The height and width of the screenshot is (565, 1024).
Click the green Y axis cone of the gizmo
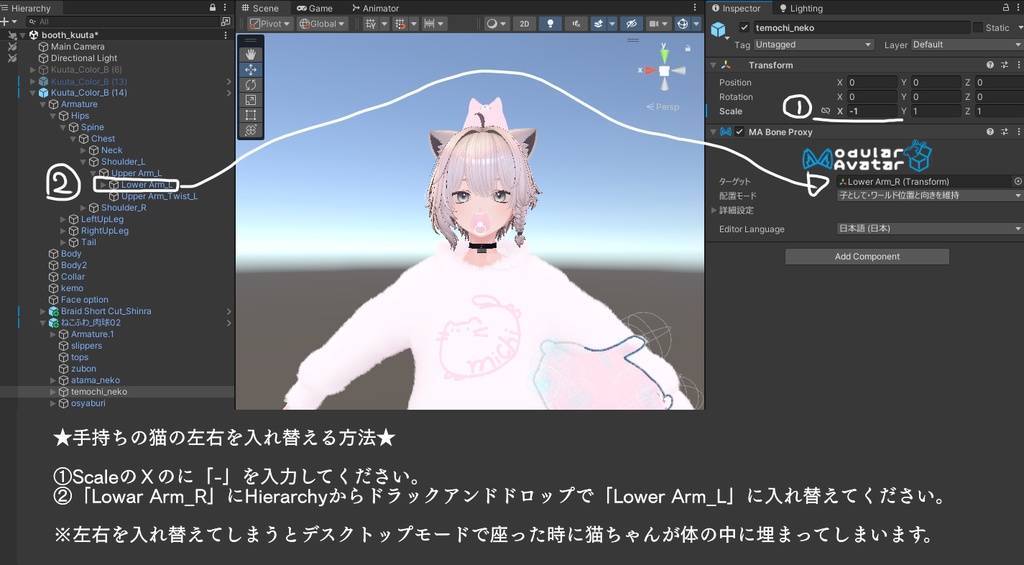[x=664, y=54]
